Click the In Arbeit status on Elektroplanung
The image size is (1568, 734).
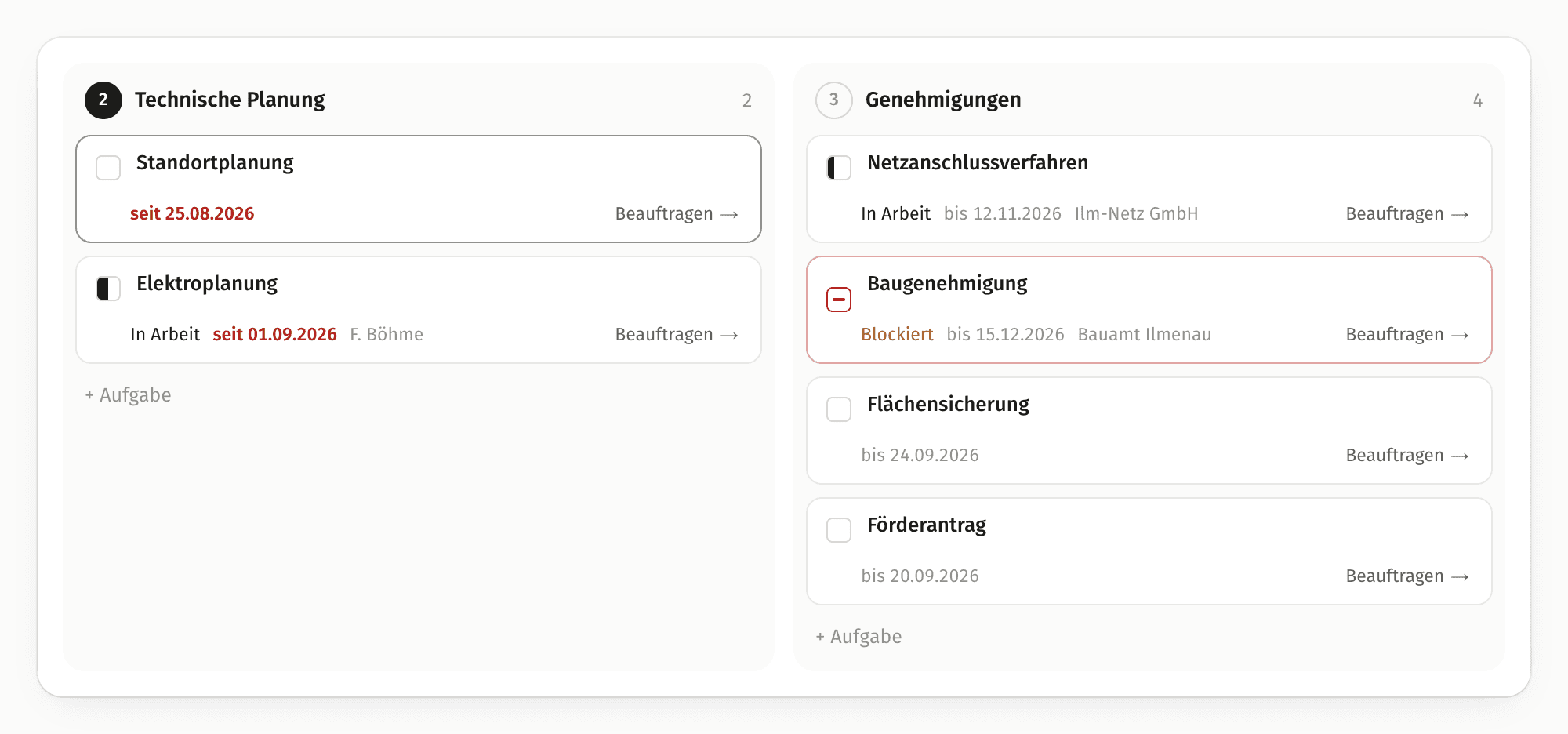[165, 335]
